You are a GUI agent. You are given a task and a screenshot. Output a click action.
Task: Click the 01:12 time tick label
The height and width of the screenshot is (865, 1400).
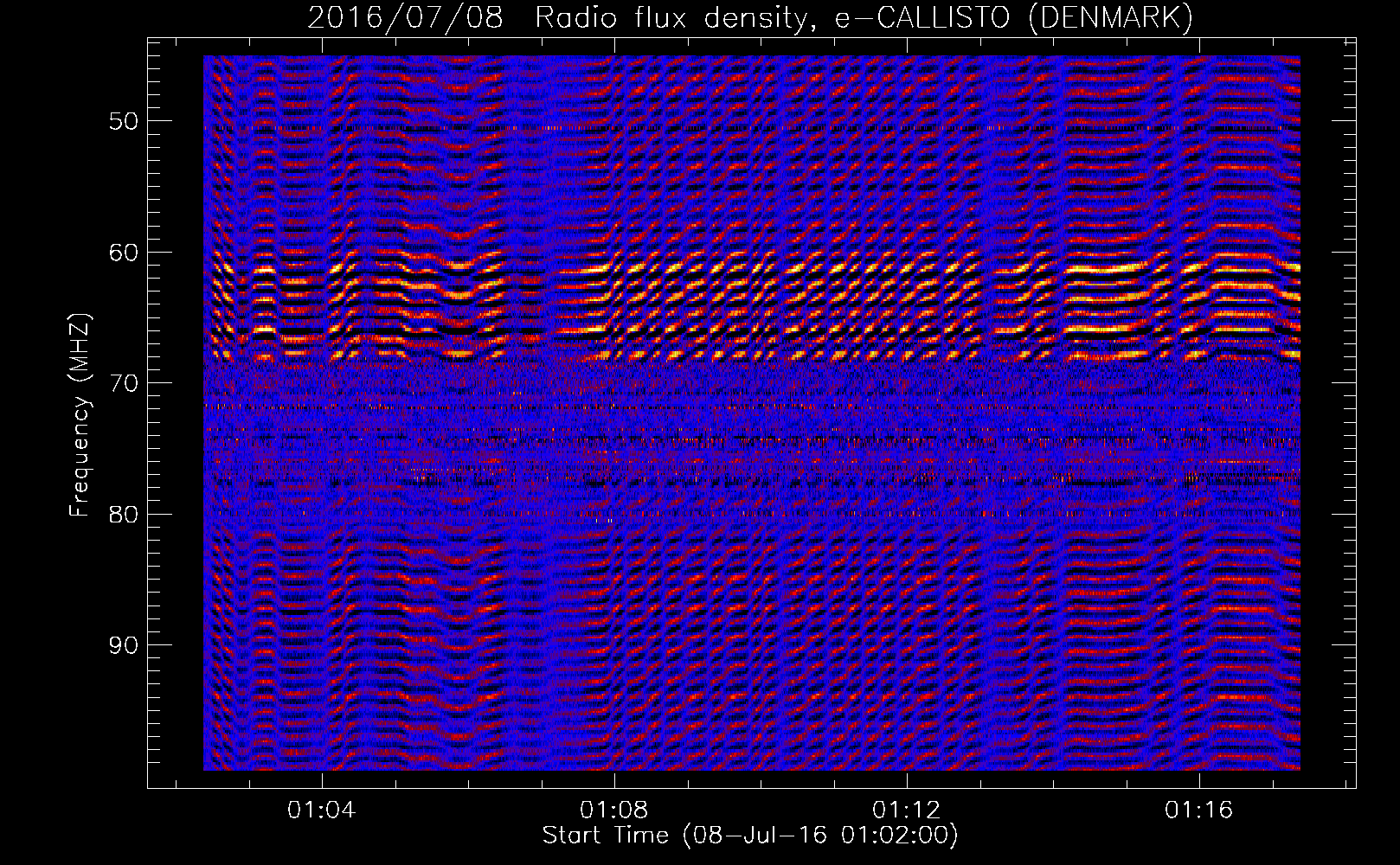(907, 811)
